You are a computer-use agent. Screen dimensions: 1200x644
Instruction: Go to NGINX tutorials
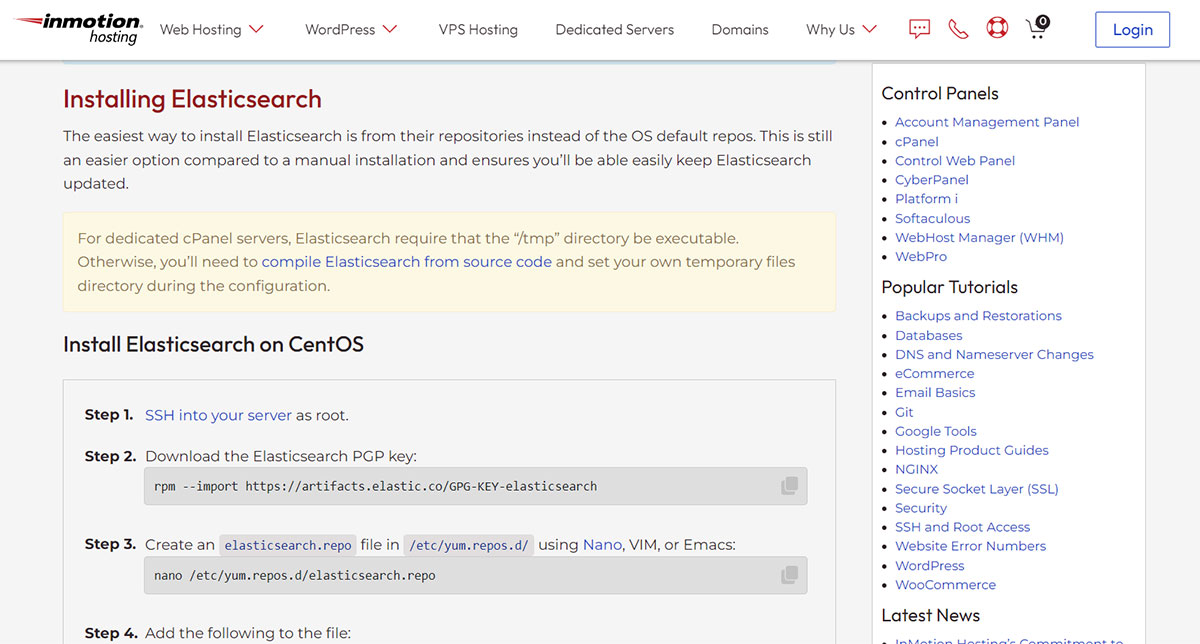[917, 469]
